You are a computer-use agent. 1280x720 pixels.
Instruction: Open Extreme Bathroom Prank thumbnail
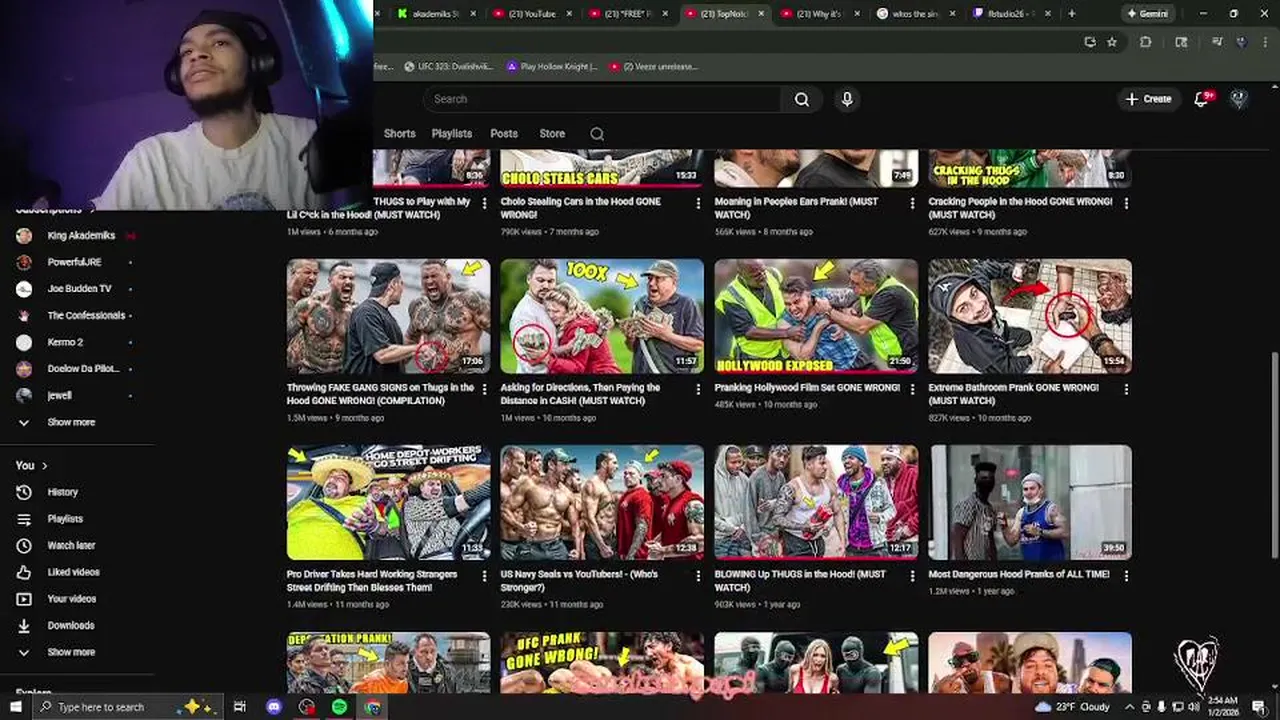tap(1030, 316)
